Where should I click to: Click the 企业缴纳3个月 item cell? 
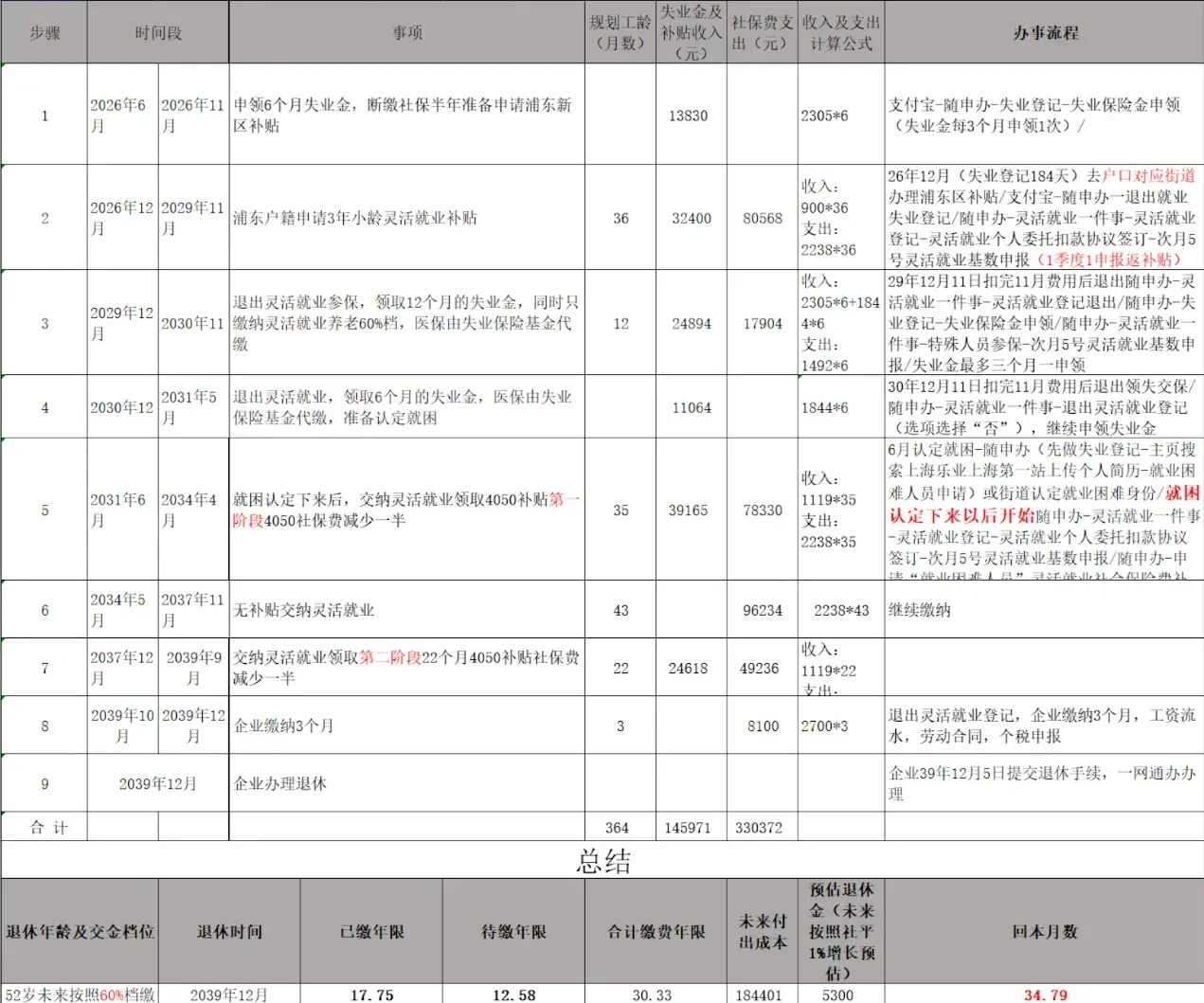point(406,725)
